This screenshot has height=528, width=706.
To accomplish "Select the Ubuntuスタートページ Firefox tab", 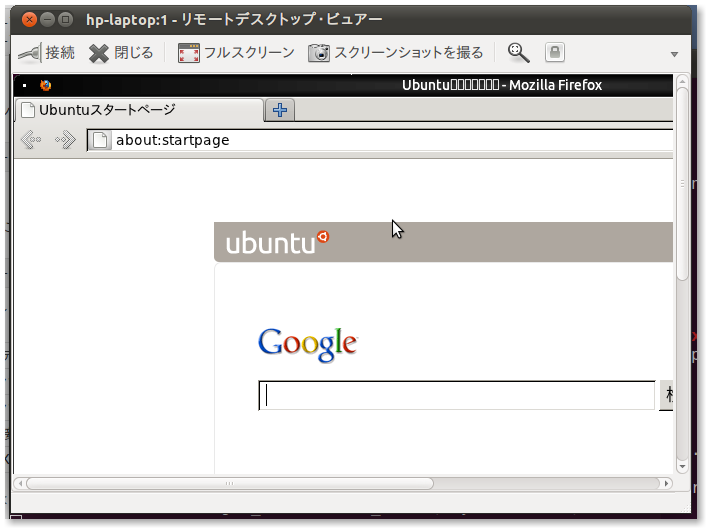I will coord(139,110).
